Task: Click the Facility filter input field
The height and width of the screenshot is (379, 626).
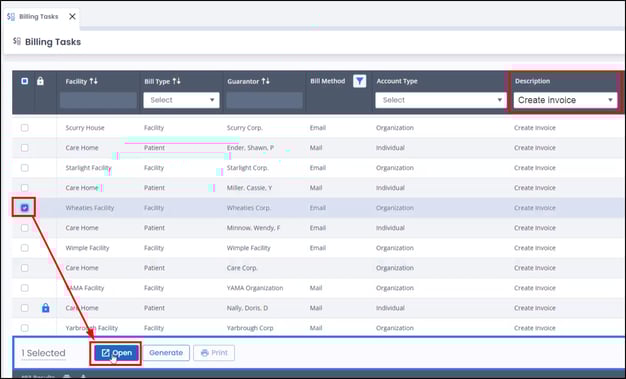Action: point(98,100)
